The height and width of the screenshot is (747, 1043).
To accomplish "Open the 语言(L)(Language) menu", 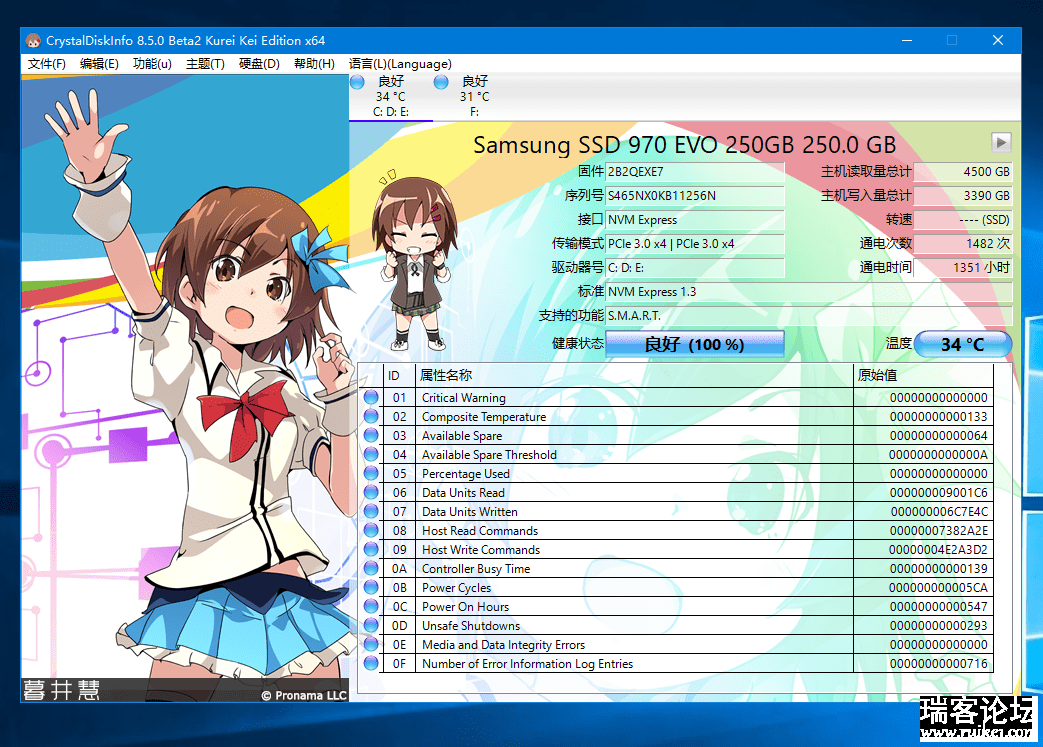I will [400, 64].
